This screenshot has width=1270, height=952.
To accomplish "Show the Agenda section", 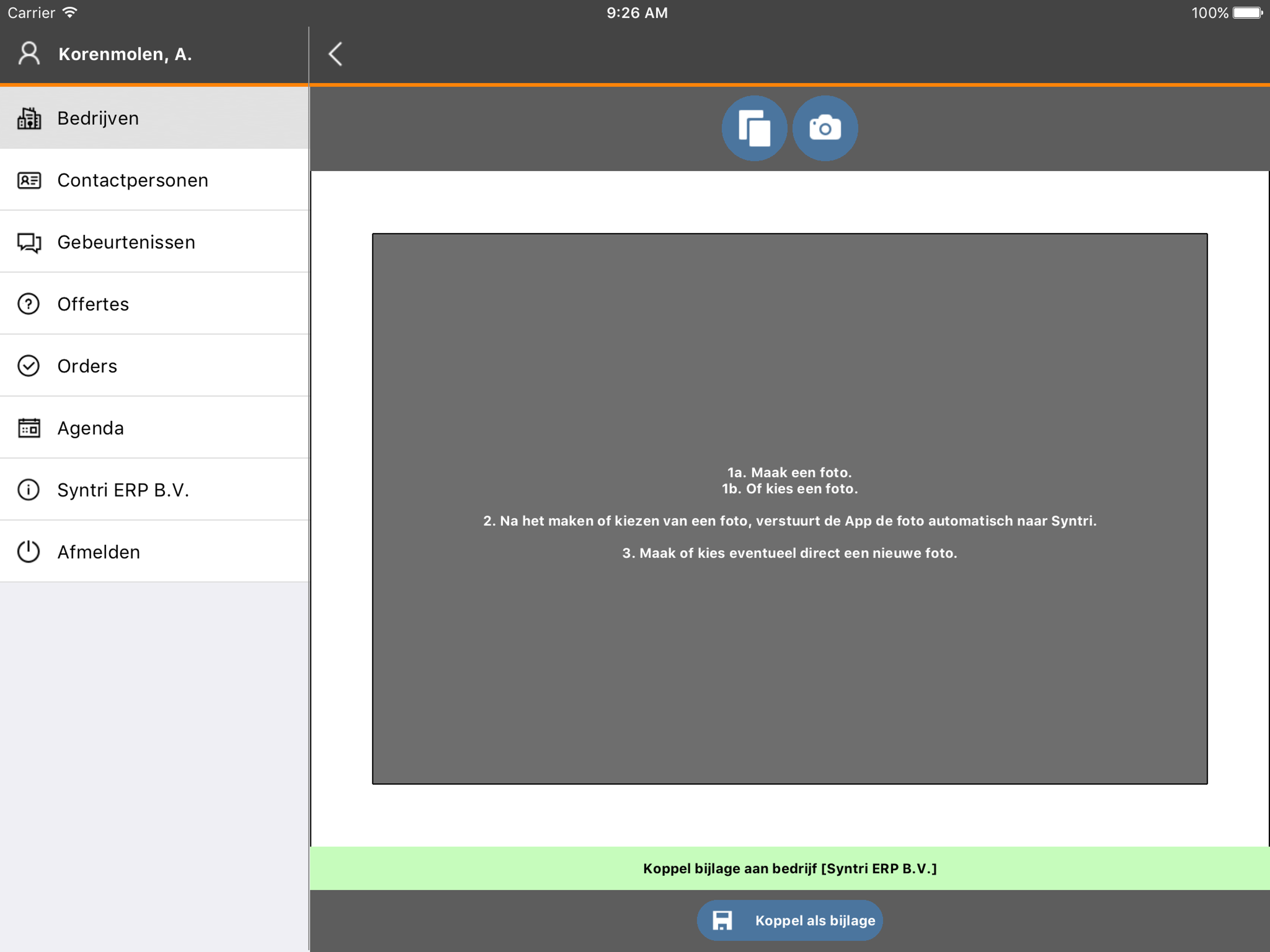I will click(x=154, y=428).
